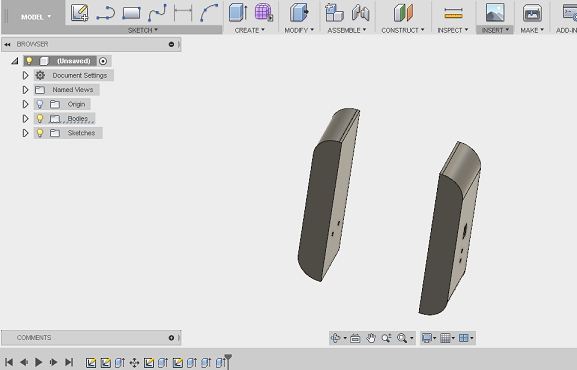Viewport: 577px width, 370px height.
Task: Step back one timeline feature
Action: (24, 362)
